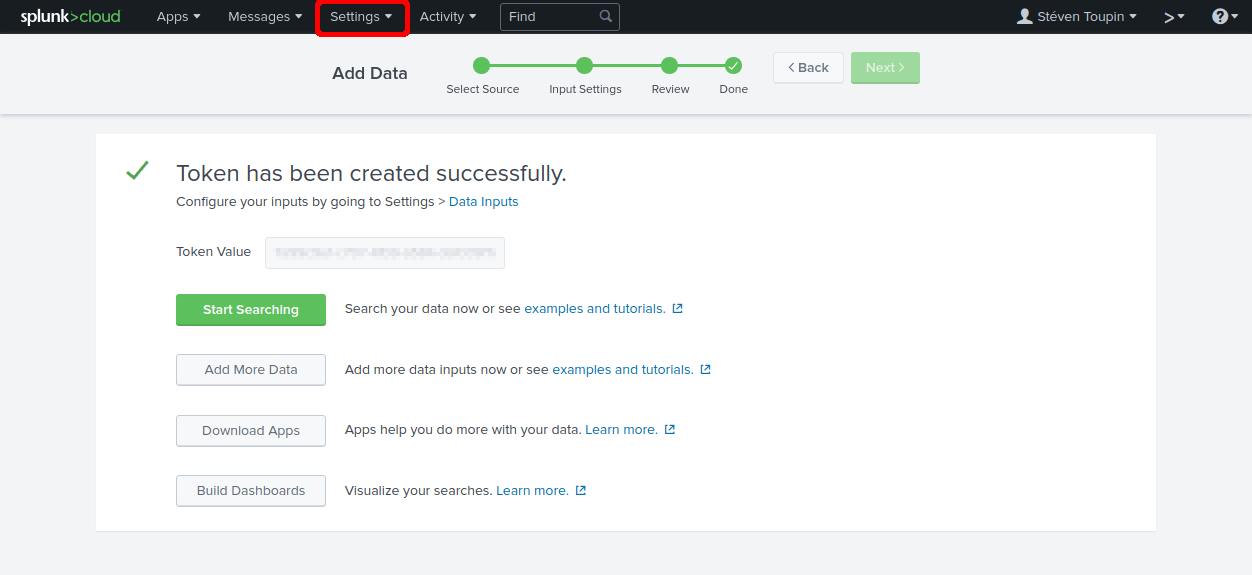Go back with the Back button
Screen dimensions: 1252x575
point(808,68)
